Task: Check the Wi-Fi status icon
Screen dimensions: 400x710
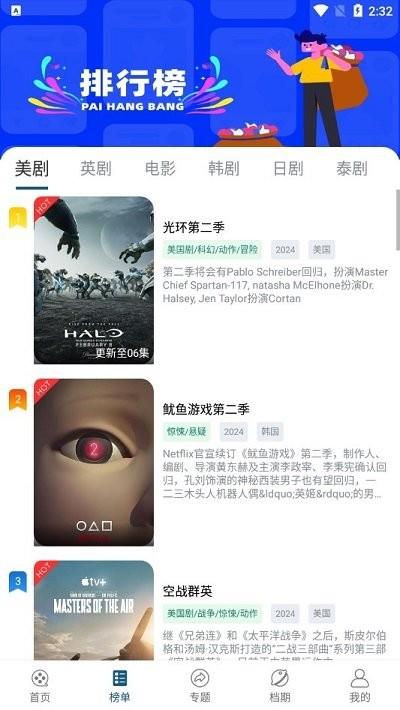Action: point(320,10)
